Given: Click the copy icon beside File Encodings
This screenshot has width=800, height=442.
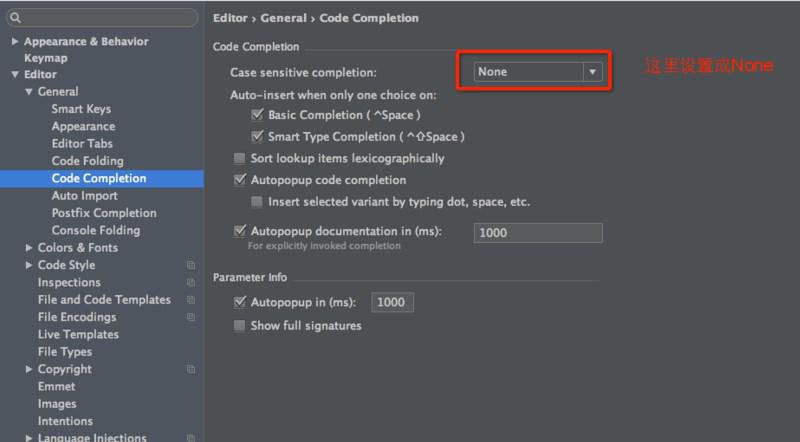Looking at the screenshot, I should (x=191, y=317).
